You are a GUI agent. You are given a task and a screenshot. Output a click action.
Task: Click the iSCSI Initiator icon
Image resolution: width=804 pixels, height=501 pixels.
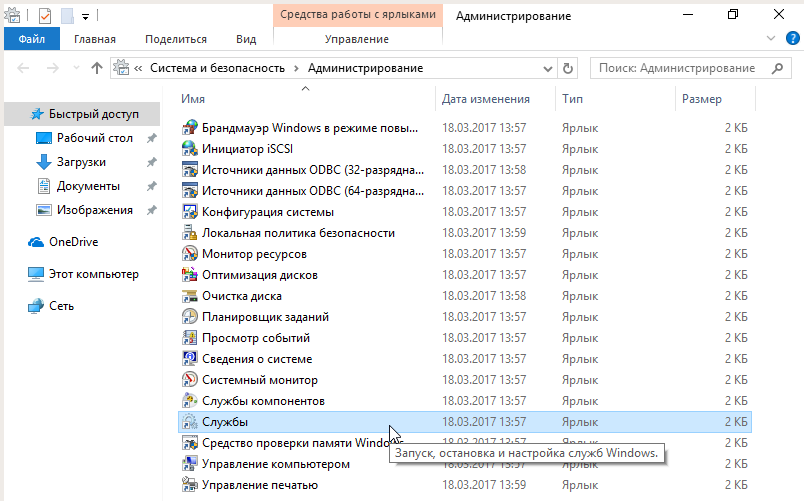(190, 149)
